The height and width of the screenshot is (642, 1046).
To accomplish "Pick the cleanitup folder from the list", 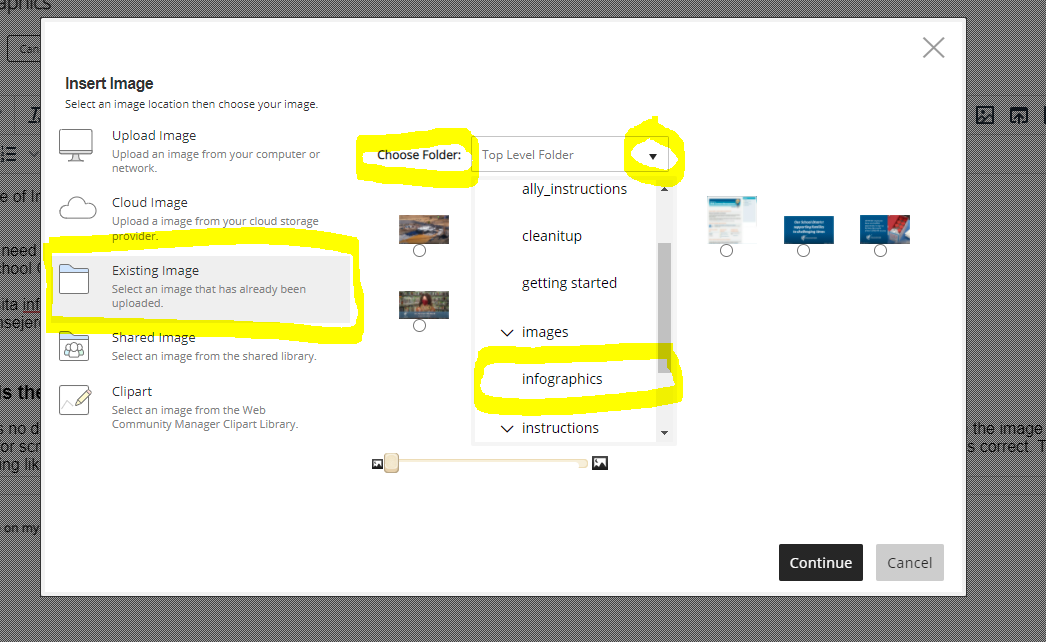I will click(x=551, y=236).
